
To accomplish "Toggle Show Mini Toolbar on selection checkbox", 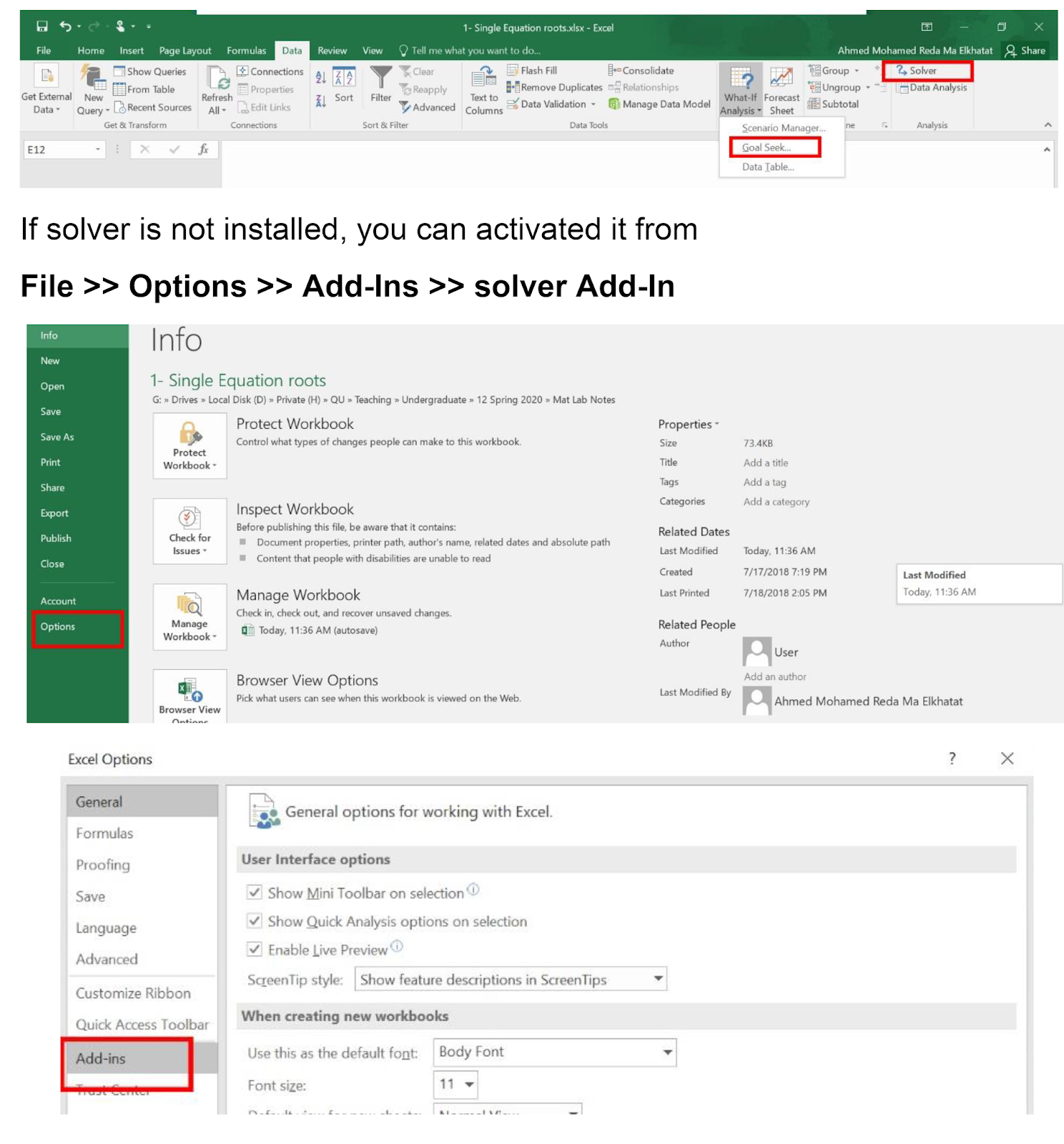I will click(254, 892).
